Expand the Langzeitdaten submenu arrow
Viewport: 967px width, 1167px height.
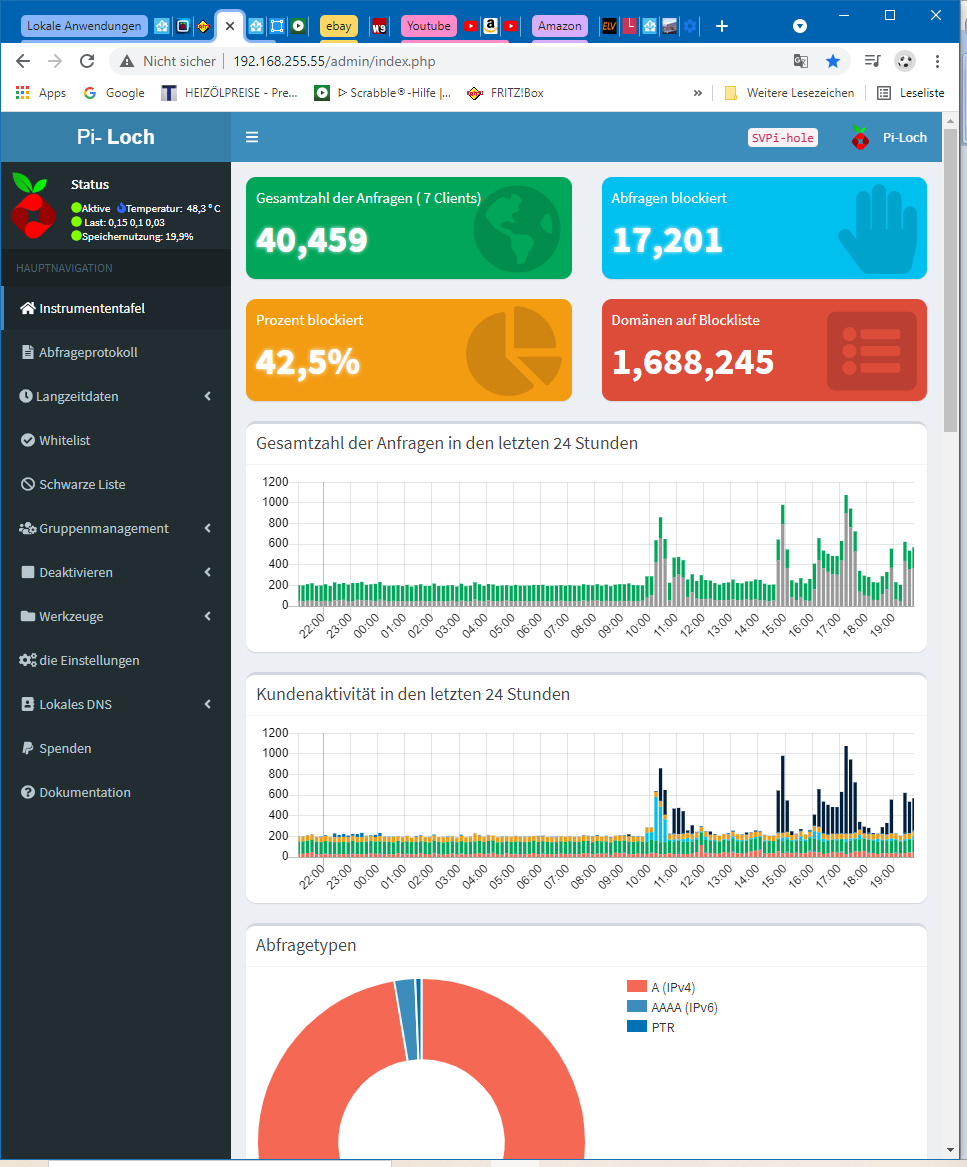208,396
